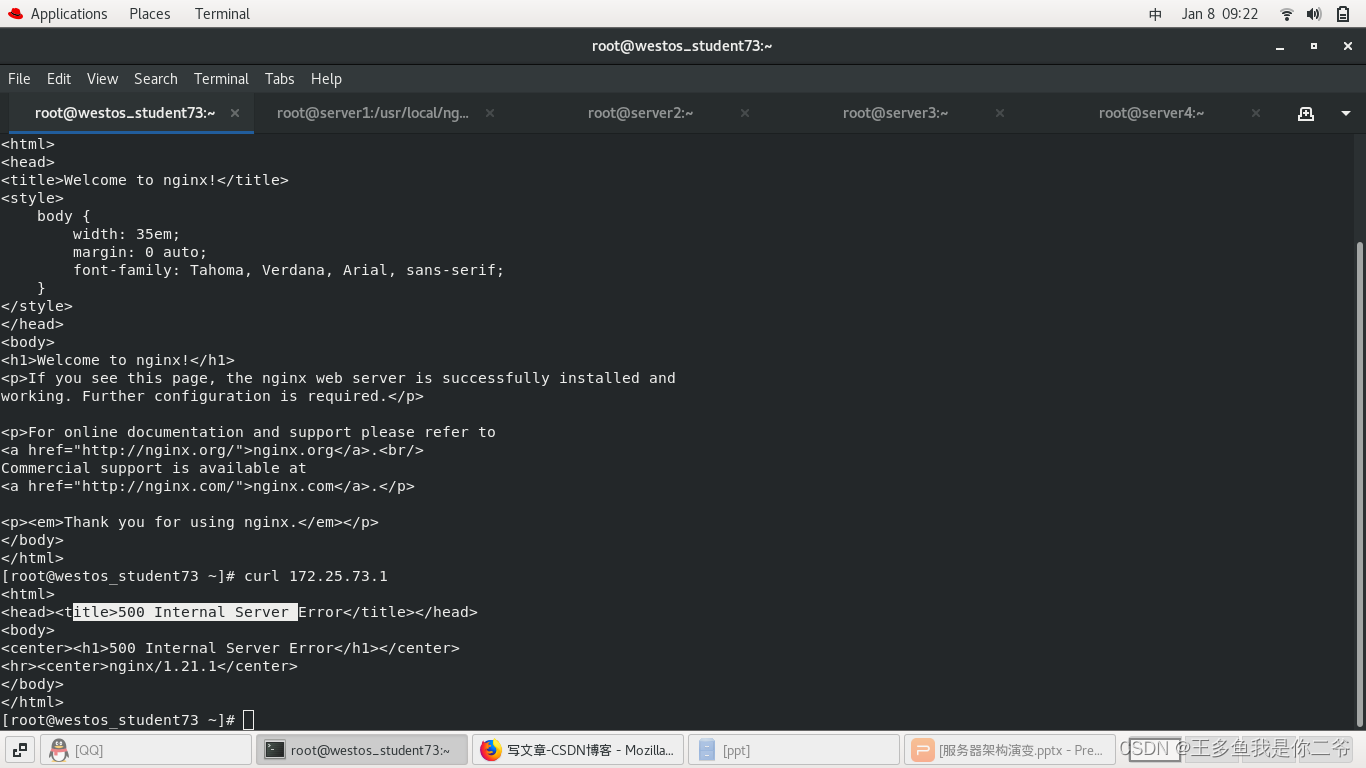Open the ppt taskbar item

tap(794, 750)
